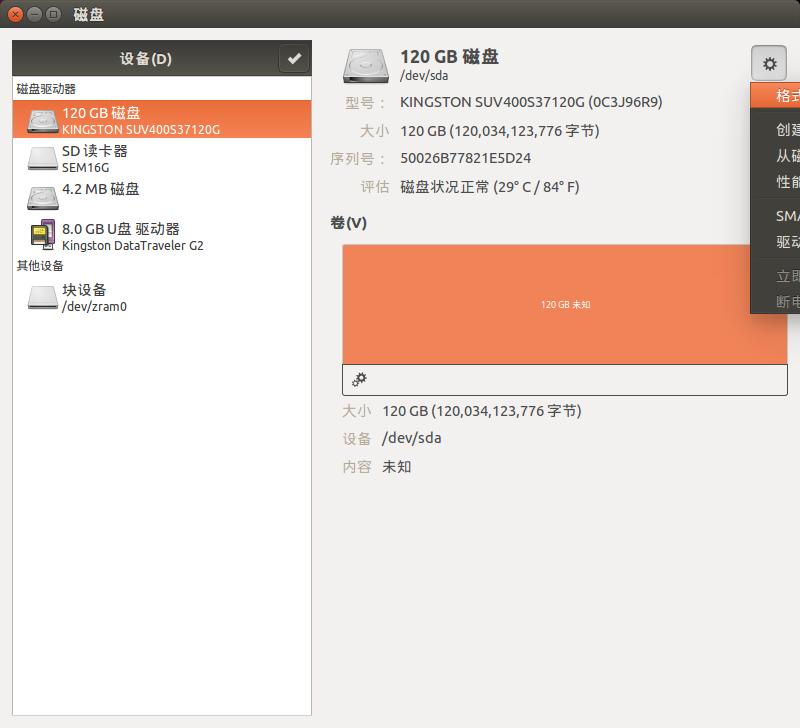The height and width of the screenshot is (728, 800).
Task: Select the 120 GB 未知 volume block
Action: [565, 305]
